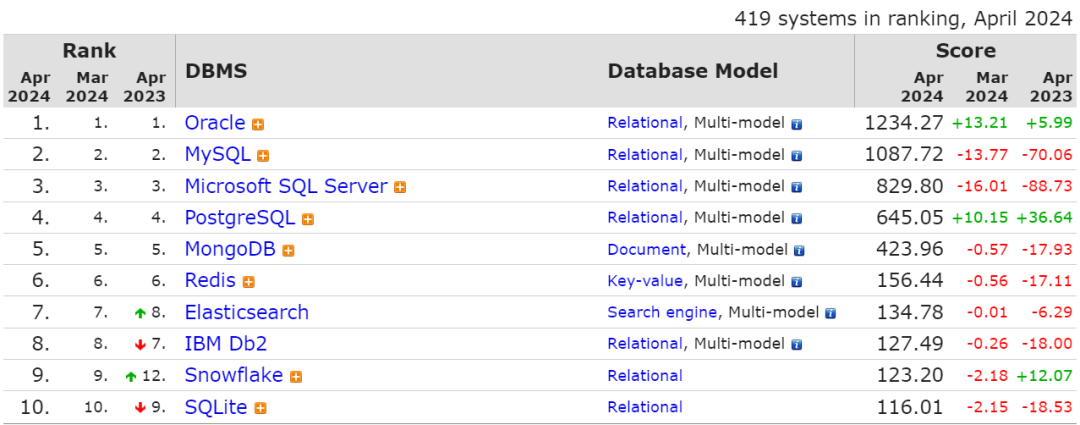Click the info icon in Redis's Multi-model cell
Screen dimensions: 1080x425
797,282
